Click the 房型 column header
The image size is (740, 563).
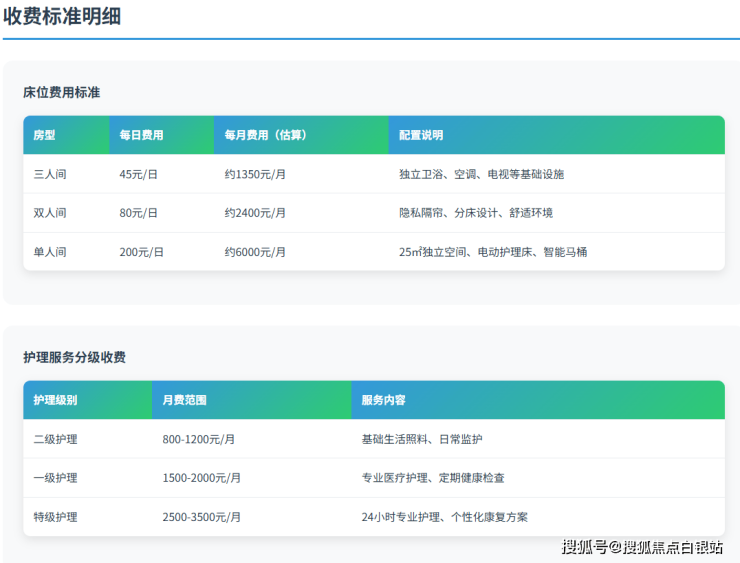click(x=44, y=135)
